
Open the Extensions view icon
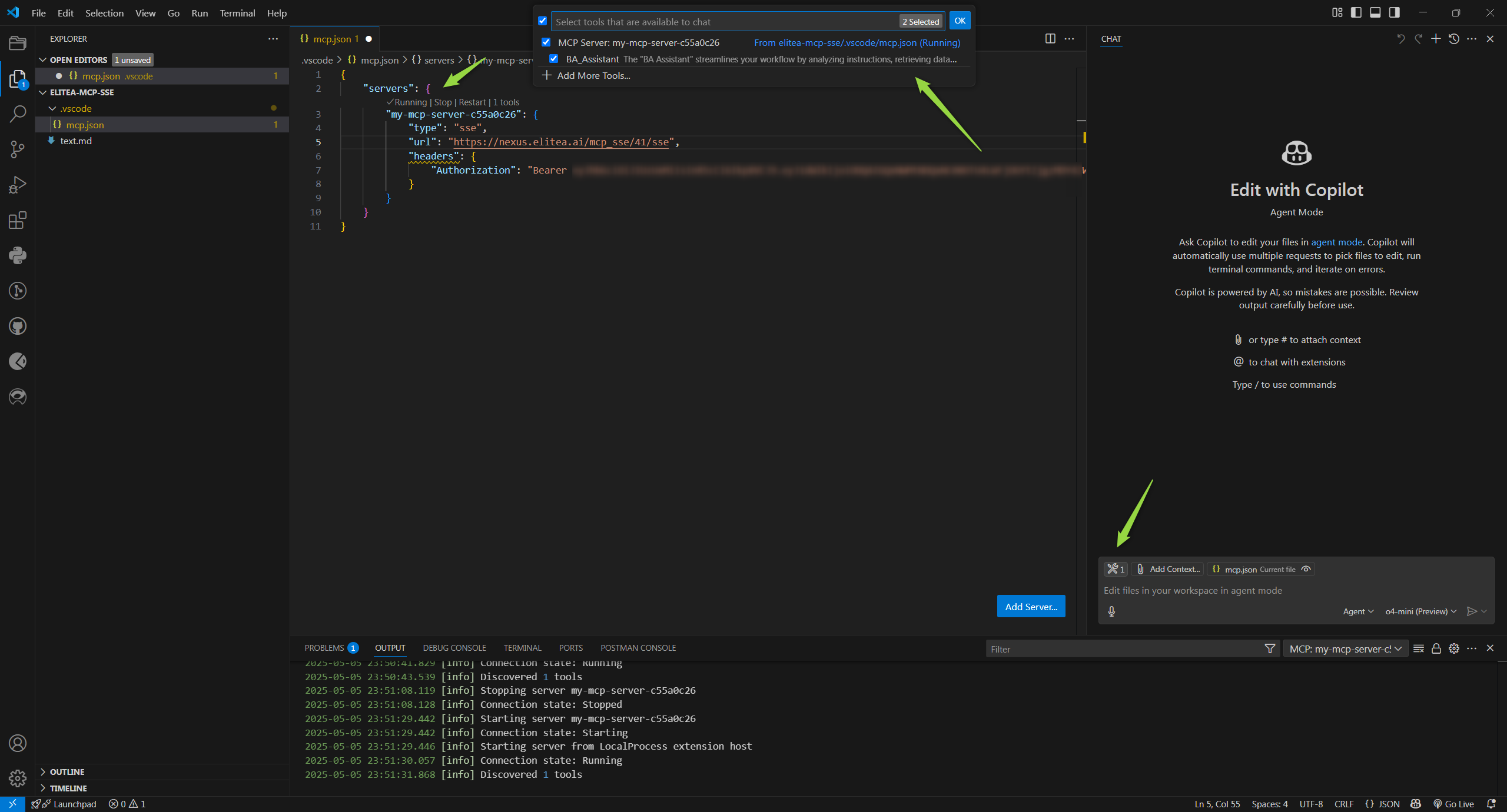pyautogui.click(x=18, y=220)
